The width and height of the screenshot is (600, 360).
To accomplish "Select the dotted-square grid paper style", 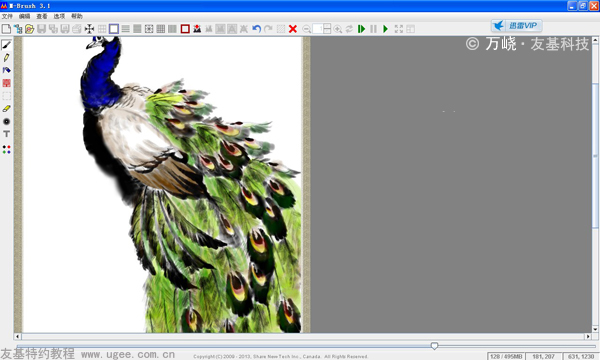I will [149, 29].
